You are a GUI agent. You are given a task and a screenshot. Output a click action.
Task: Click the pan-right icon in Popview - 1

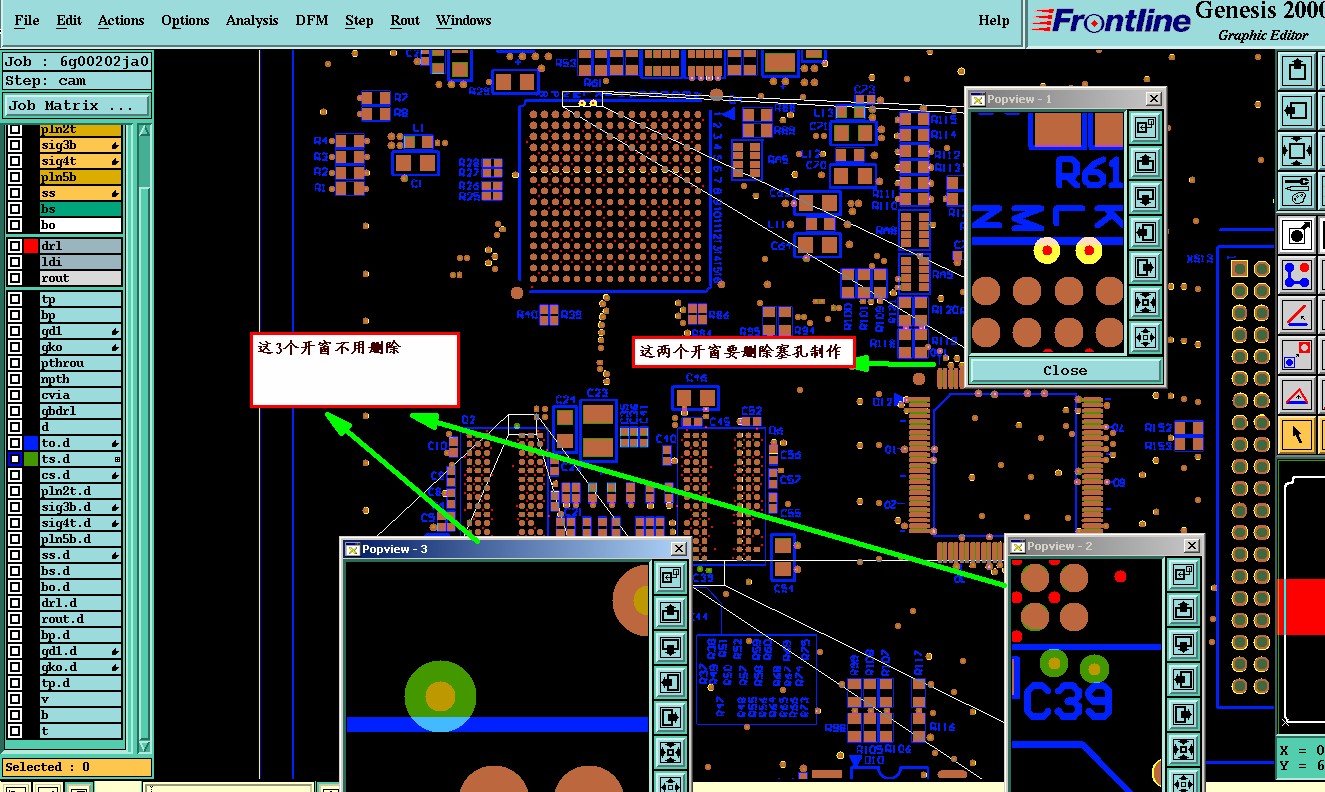pyautogui.click(x=1145, y=267)
